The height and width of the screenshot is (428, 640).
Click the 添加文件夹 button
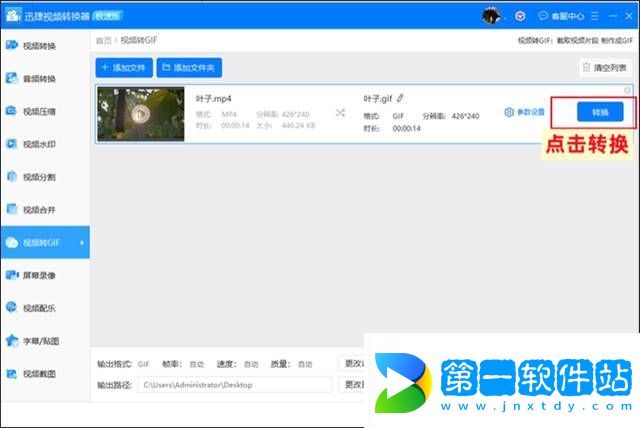(189, 67)
